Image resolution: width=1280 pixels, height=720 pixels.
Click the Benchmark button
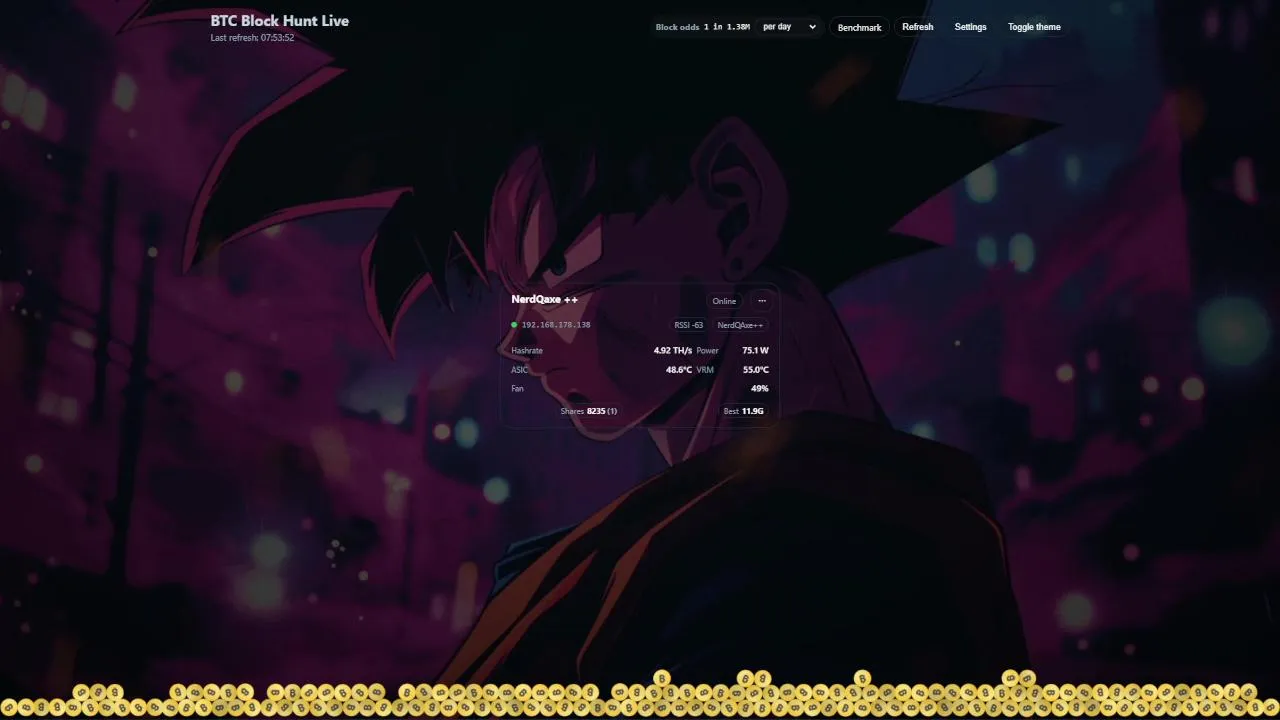tap(859, 27)
